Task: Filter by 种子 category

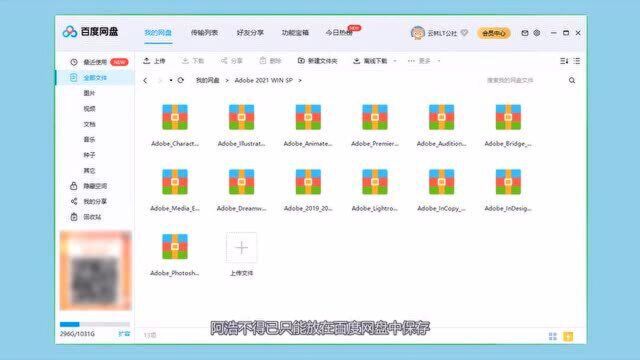Action: click(89, 155)
